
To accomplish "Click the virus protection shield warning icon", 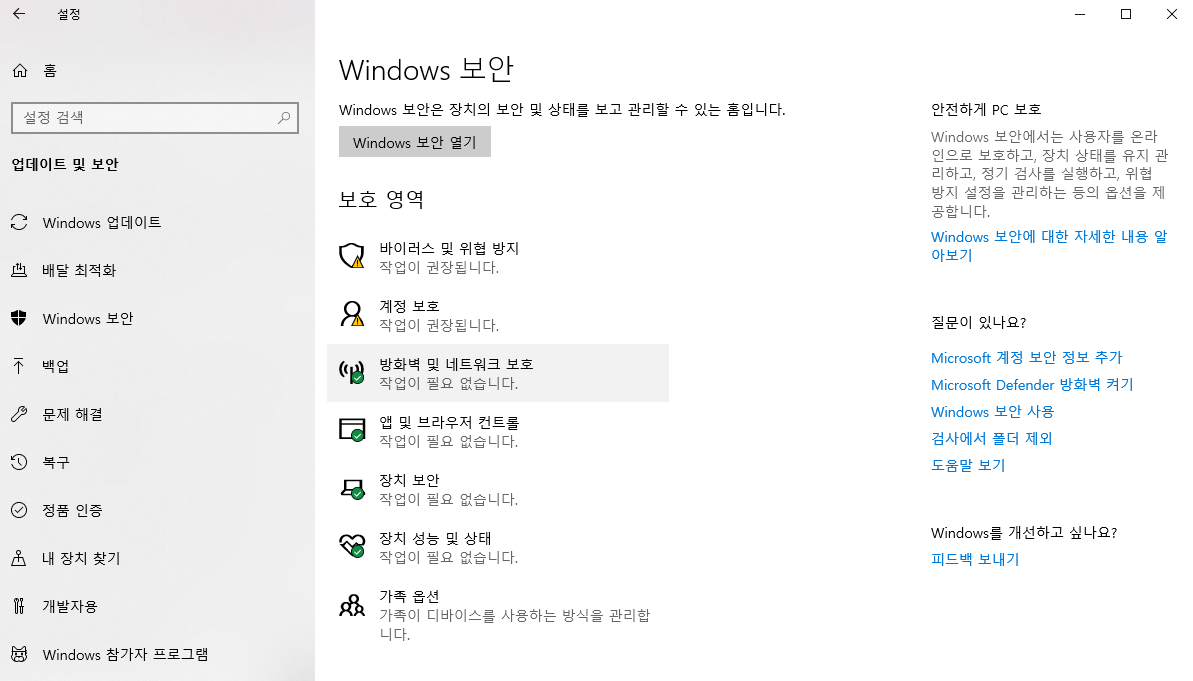I will [352, 256].
